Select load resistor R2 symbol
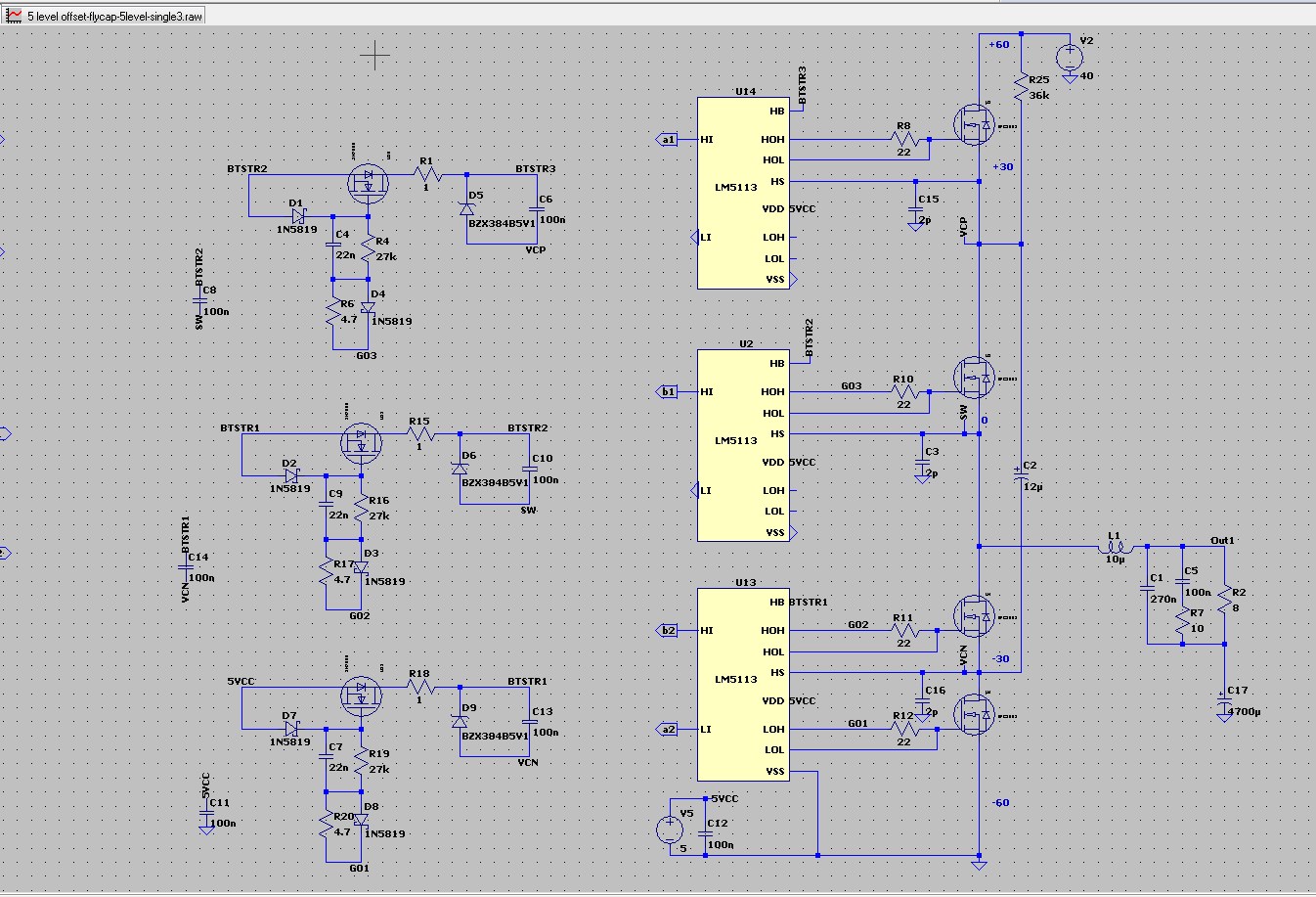 1224,598
